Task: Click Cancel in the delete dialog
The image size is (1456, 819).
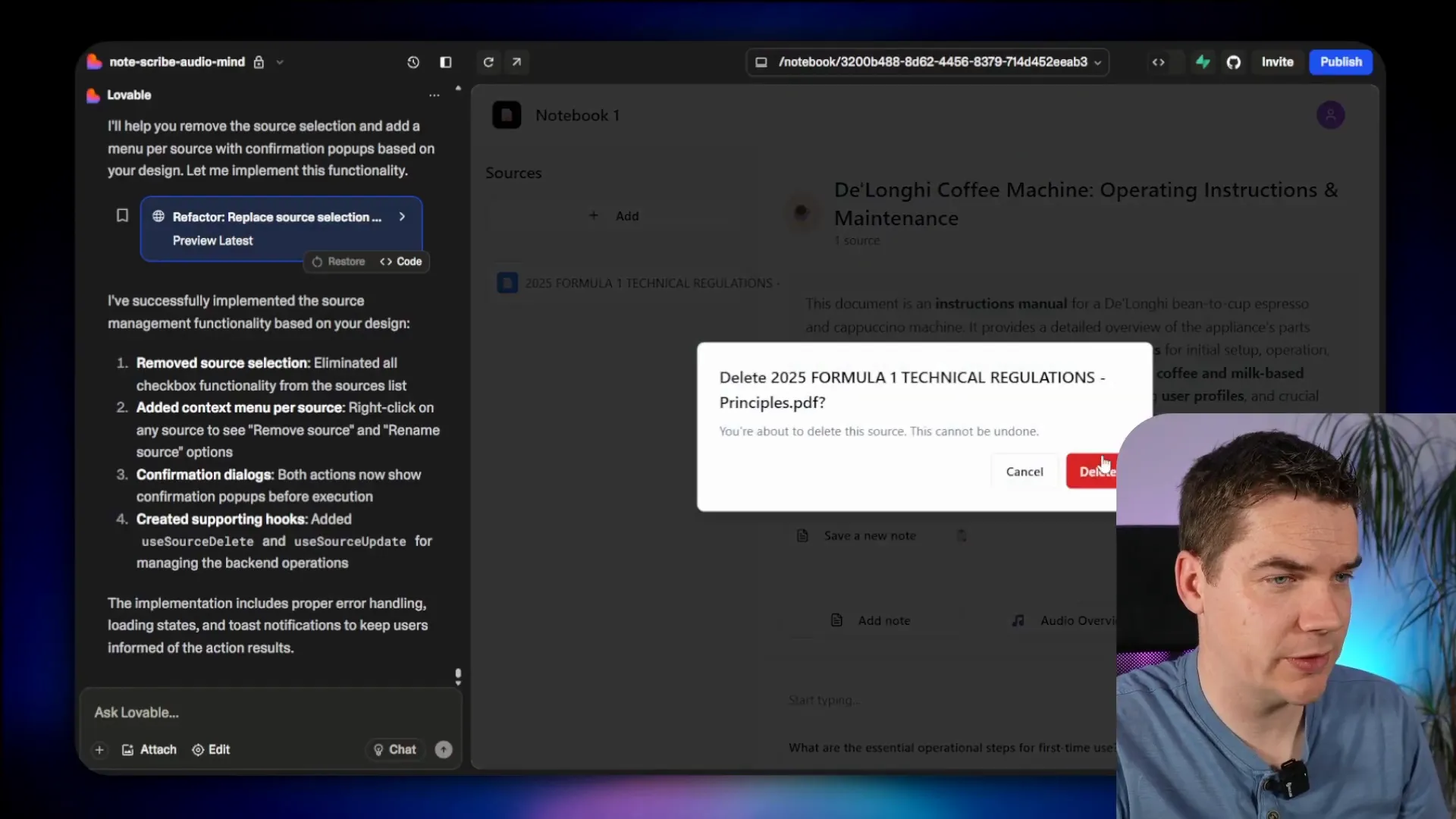Action: point(1025,472)
